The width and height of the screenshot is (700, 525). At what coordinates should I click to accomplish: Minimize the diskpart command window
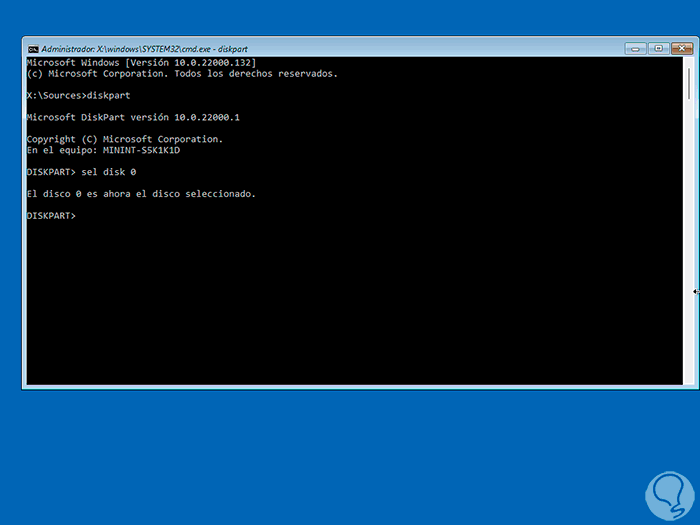point(635,49)
